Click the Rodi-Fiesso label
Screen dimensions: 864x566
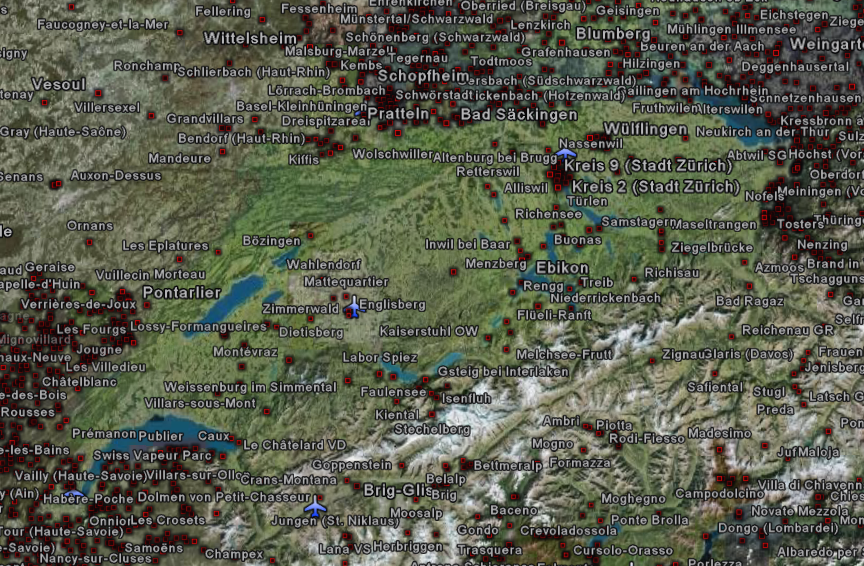647,439
